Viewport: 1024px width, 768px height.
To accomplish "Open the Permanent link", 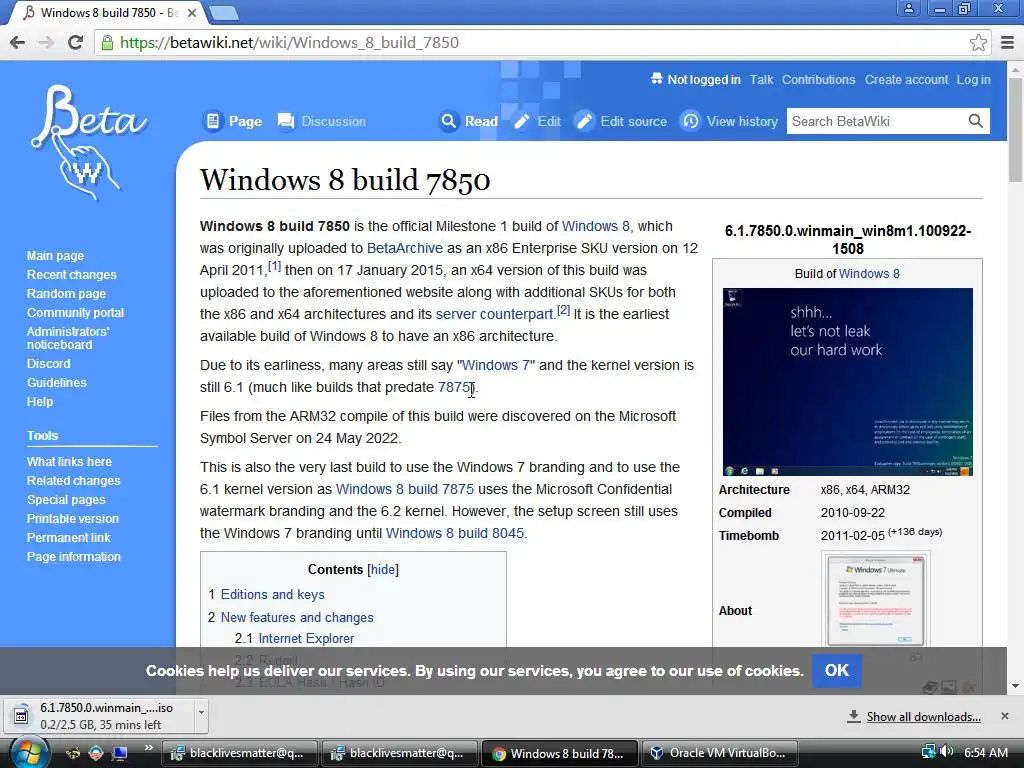I will point(69,537).
